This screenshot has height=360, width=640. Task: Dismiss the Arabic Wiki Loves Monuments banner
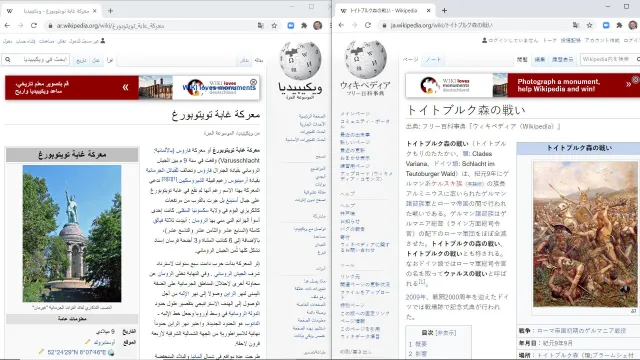[253, 82]
